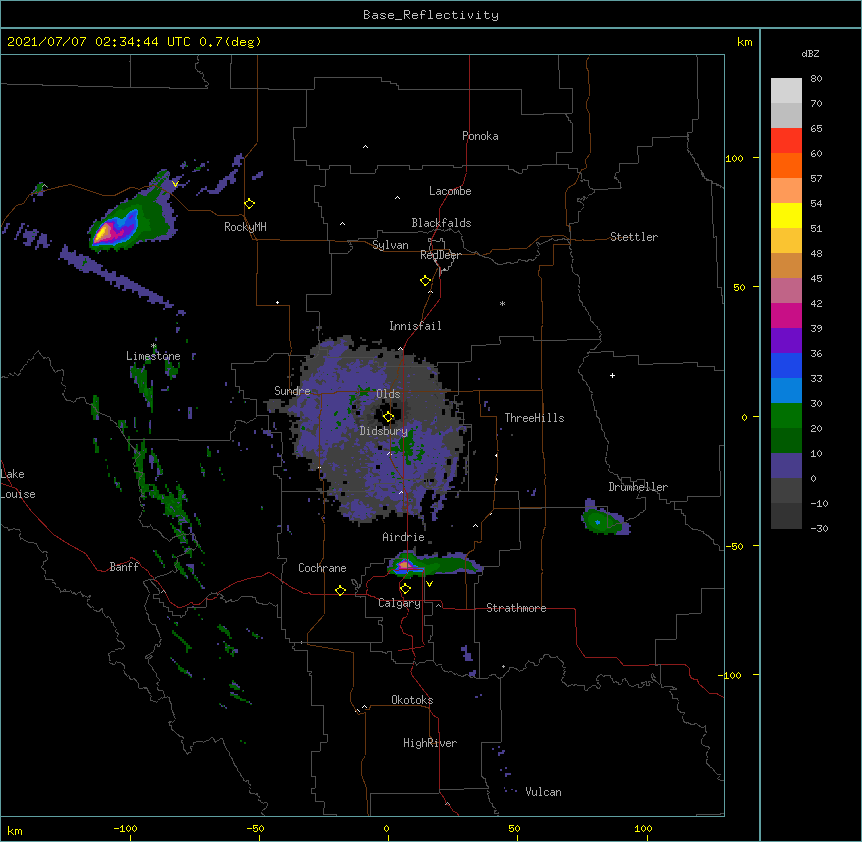
Task: Click the white asterisk marker east of Innisfail
Action: click(502, 303)
